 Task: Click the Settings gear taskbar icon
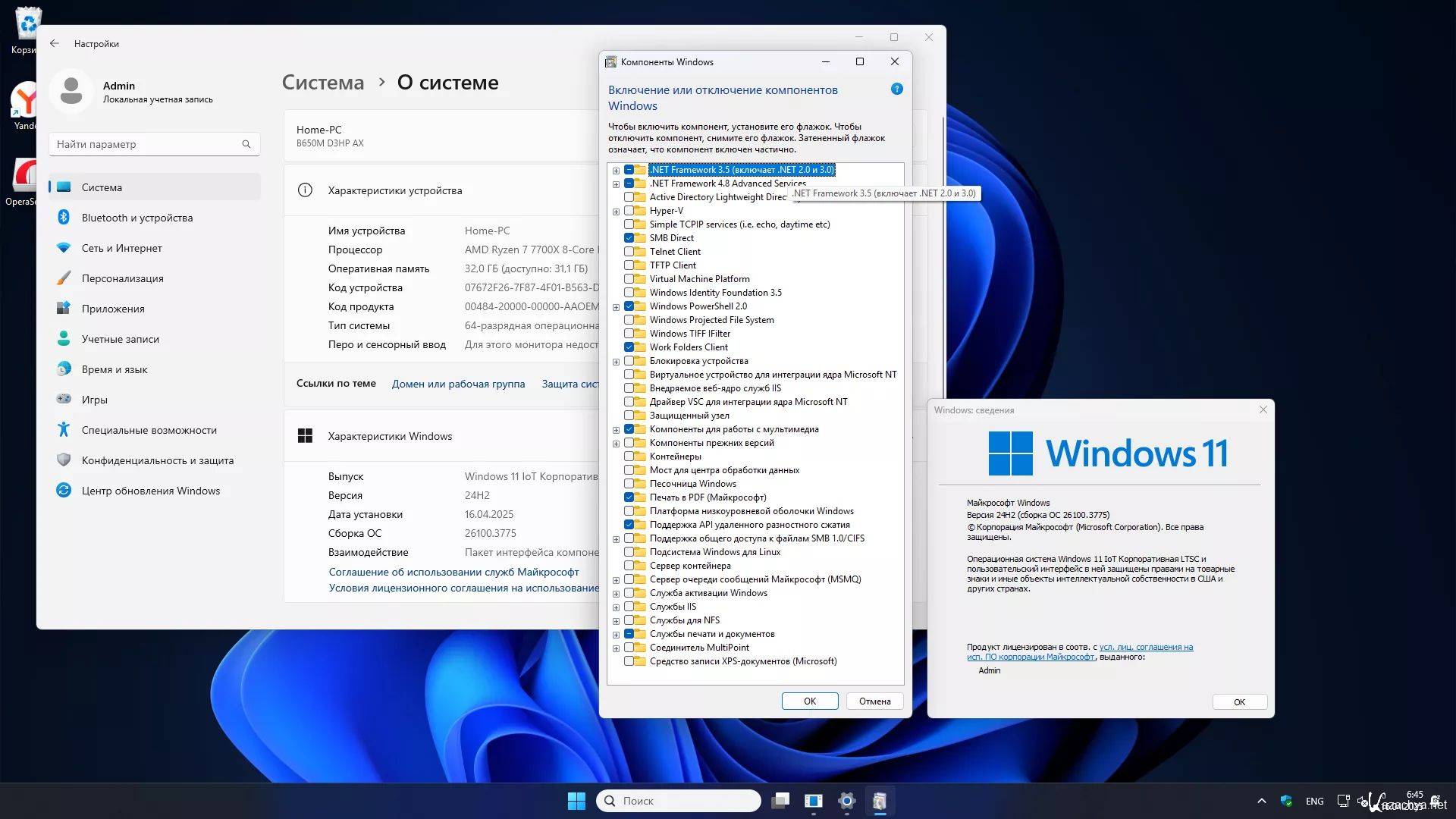846,801
